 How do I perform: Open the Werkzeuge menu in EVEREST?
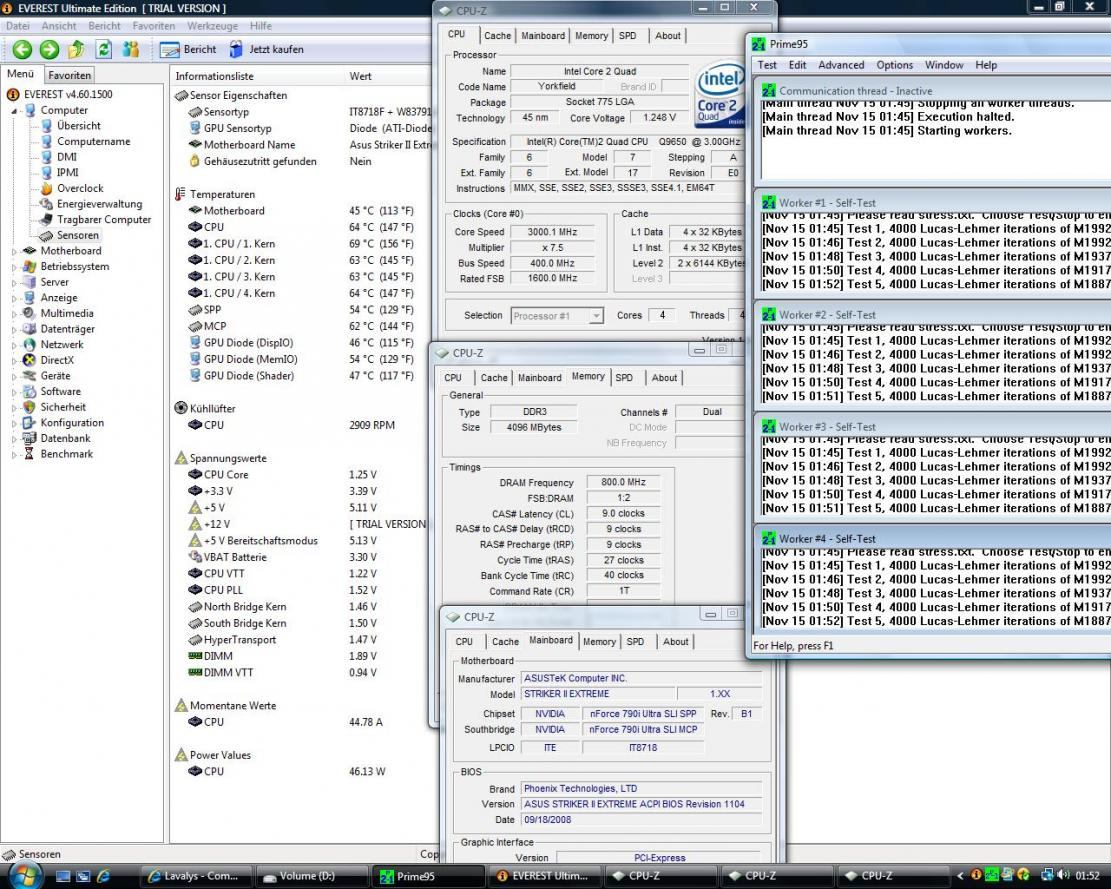click(x=212, y=26)
